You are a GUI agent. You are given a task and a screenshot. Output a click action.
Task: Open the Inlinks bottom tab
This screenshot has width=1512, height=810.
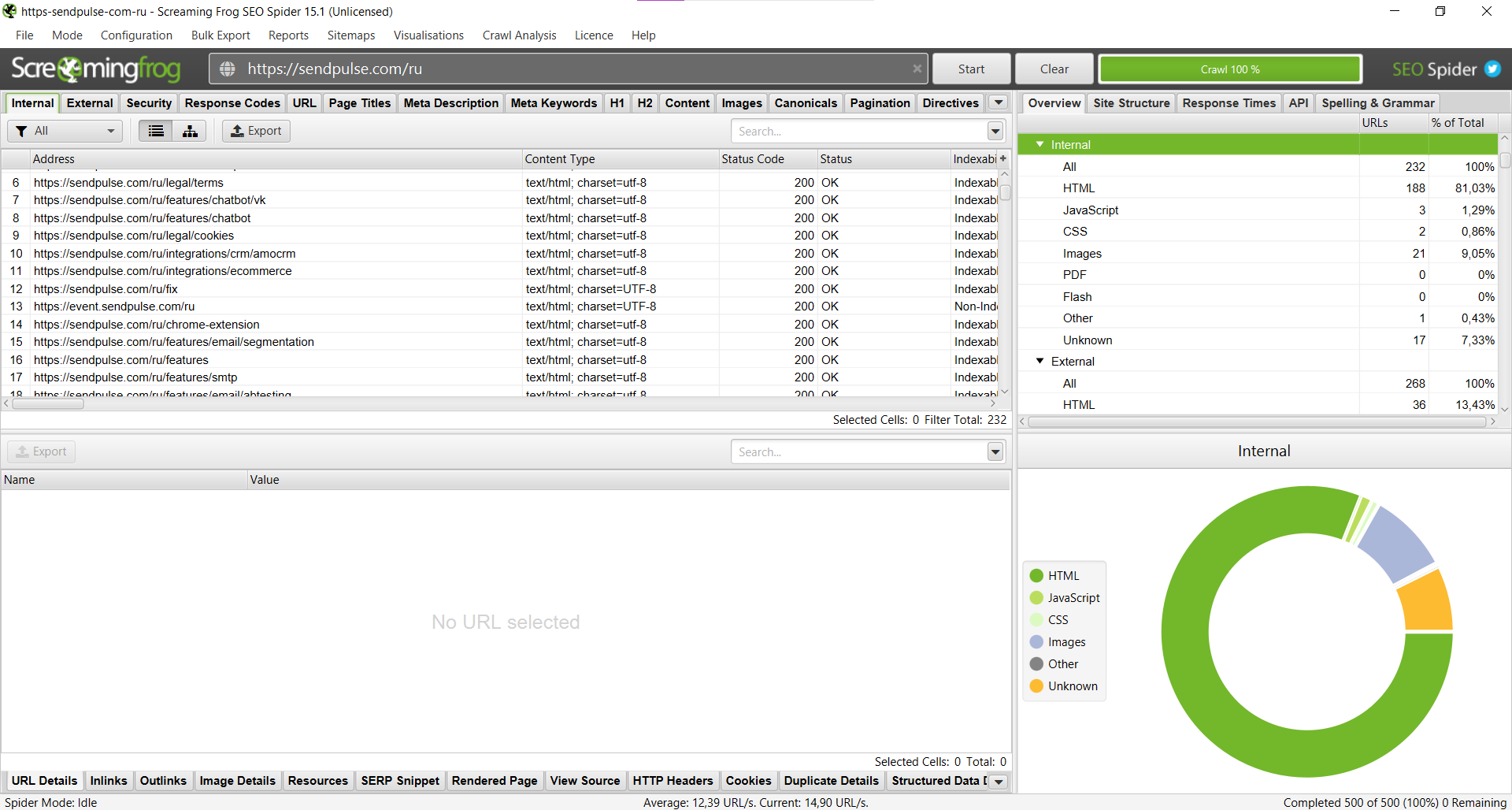pos(109,781)
